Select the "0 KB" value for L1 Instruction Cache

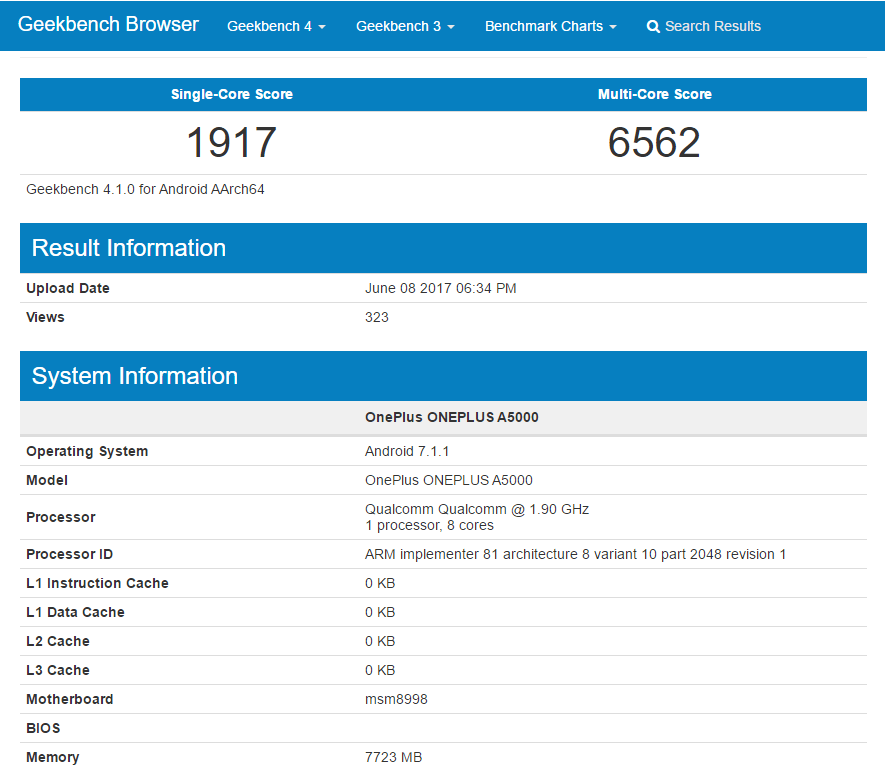(380, 583)
